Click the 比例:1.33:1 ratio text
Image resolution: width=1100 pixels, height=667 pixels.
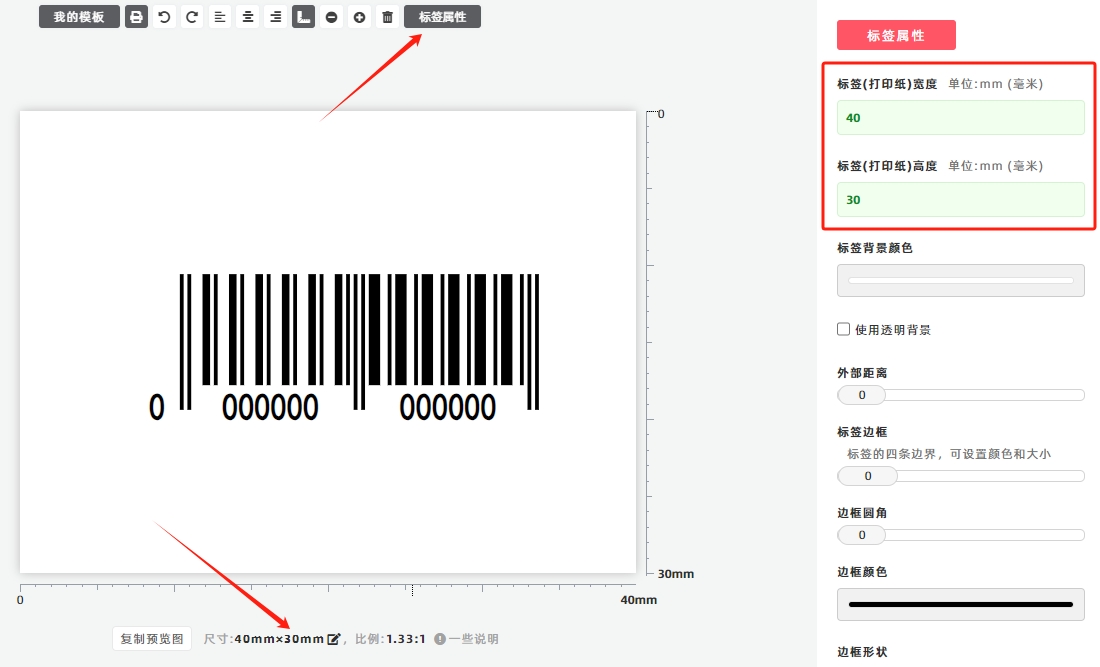390,639
